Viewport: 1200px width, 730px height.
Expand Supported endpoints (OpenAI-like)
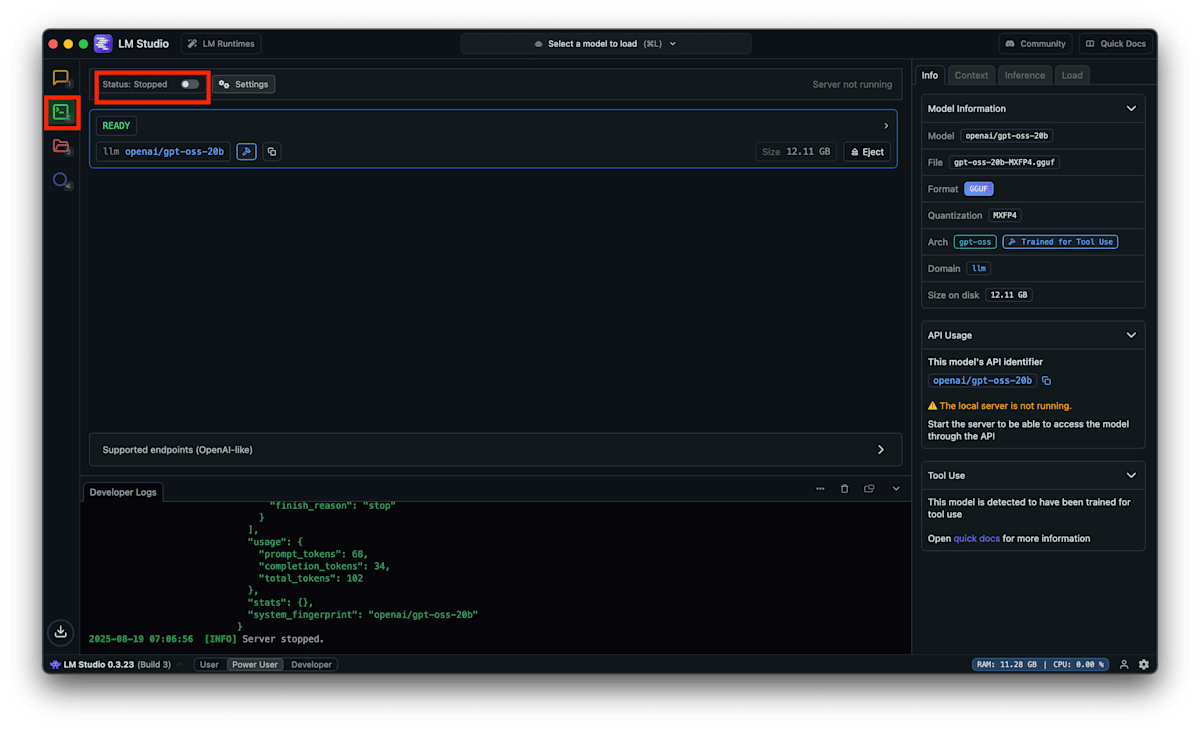coord(495,450)
